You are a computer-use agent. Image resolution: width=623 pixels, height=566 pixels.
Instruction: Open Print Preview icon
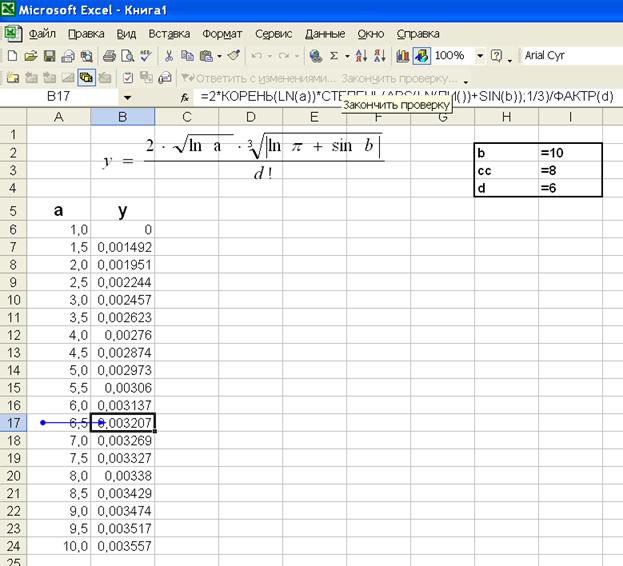[127, 56]
